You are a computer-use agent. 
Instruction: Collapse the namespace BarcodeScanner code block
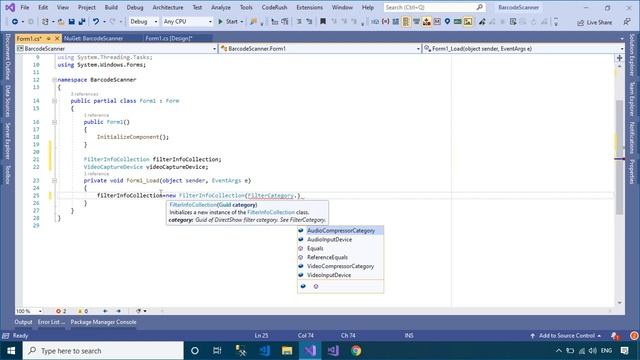click(54, 80)
